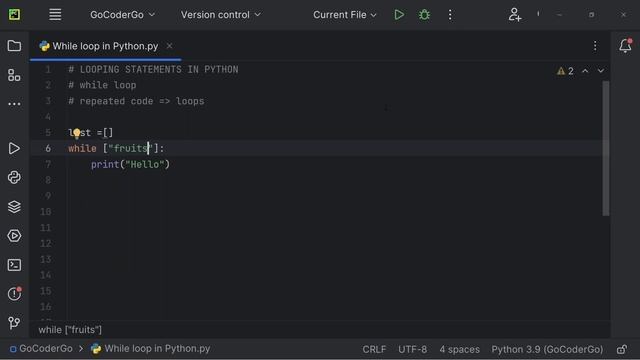Click line number 7 in gutter

tap(48, 164)
